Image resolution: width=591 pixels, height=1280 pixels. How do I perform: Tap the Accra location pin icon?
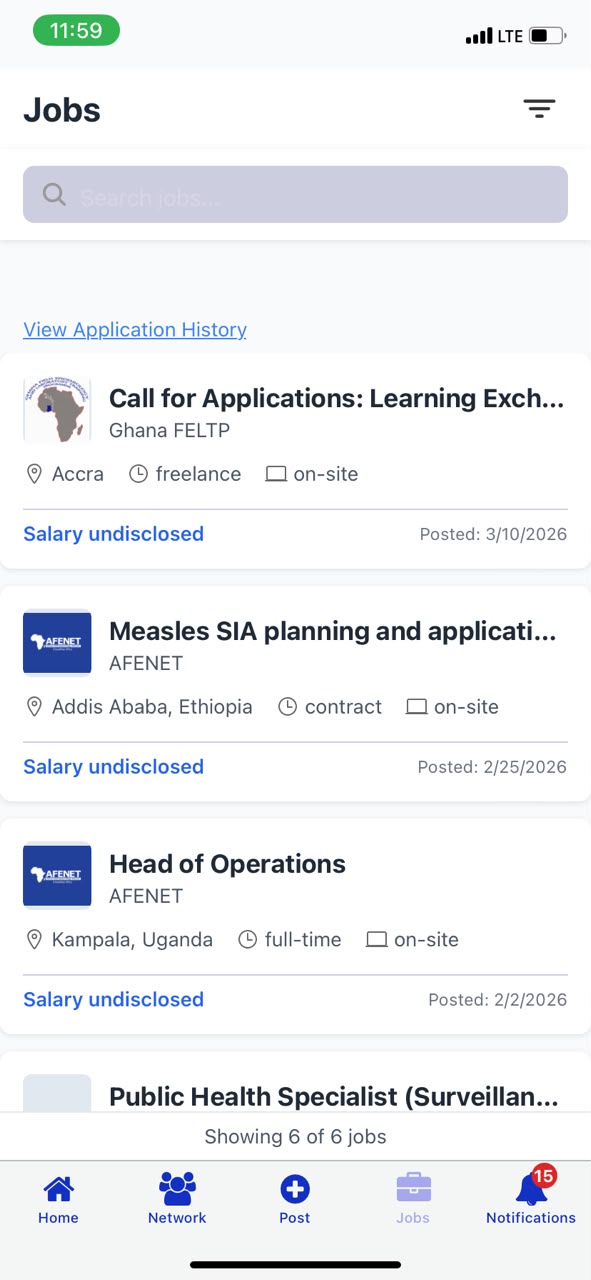tap(34, 474)
